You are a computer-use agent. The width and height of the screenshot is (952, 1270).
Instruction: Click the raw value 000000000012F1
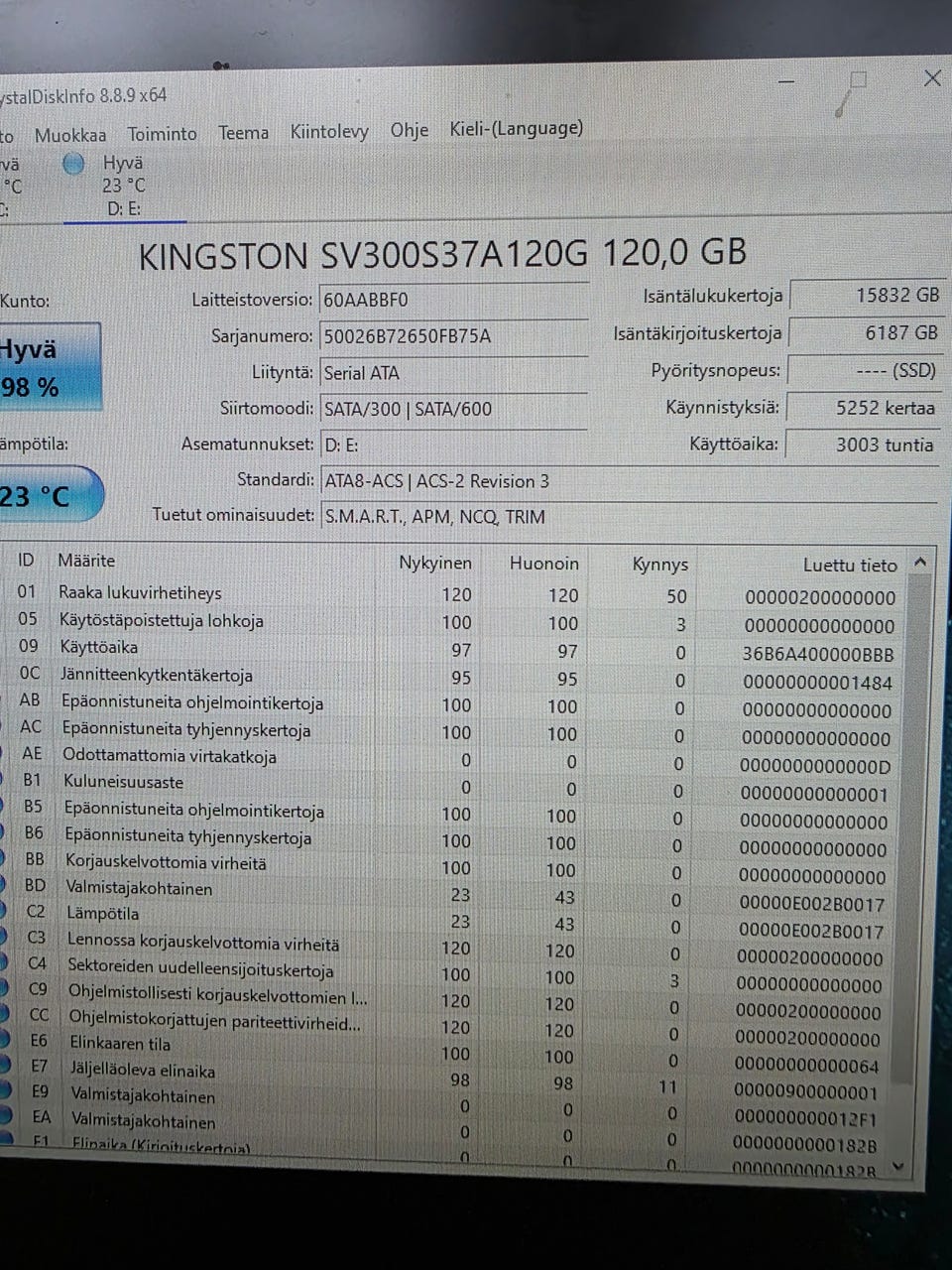click(805, 1118)
